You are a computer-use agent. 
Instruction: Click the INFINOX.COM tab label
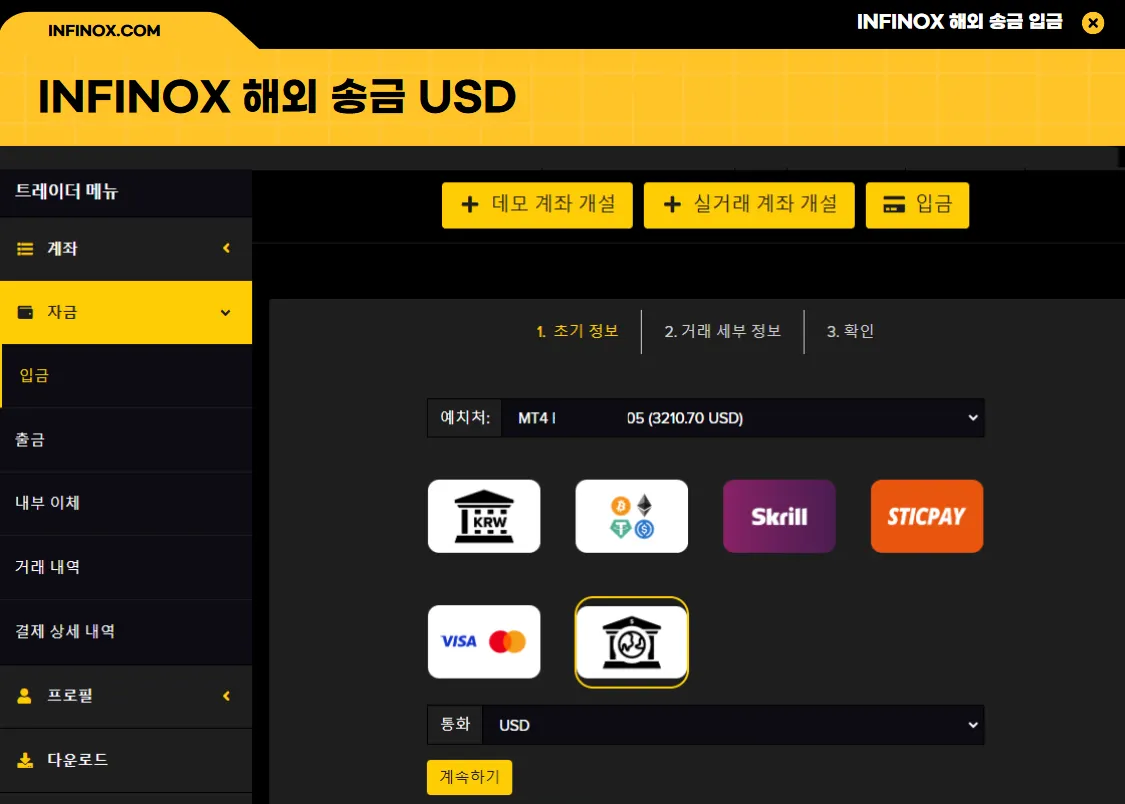(104, 31)
